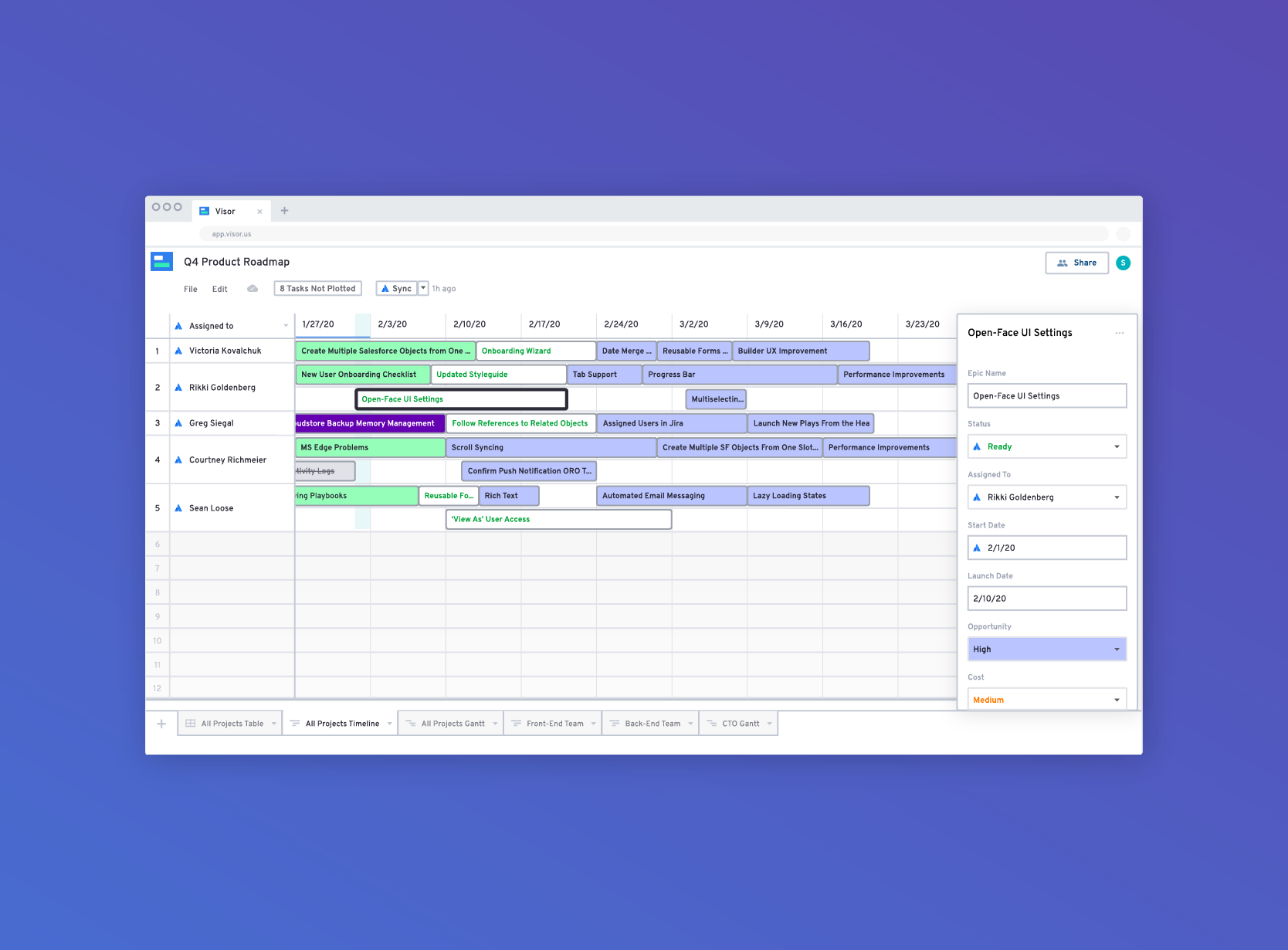This screenshot has width=1288, height=950.
Task: Expand the Assigned to column dropdown arrow
Action: (x=286, y=326)
